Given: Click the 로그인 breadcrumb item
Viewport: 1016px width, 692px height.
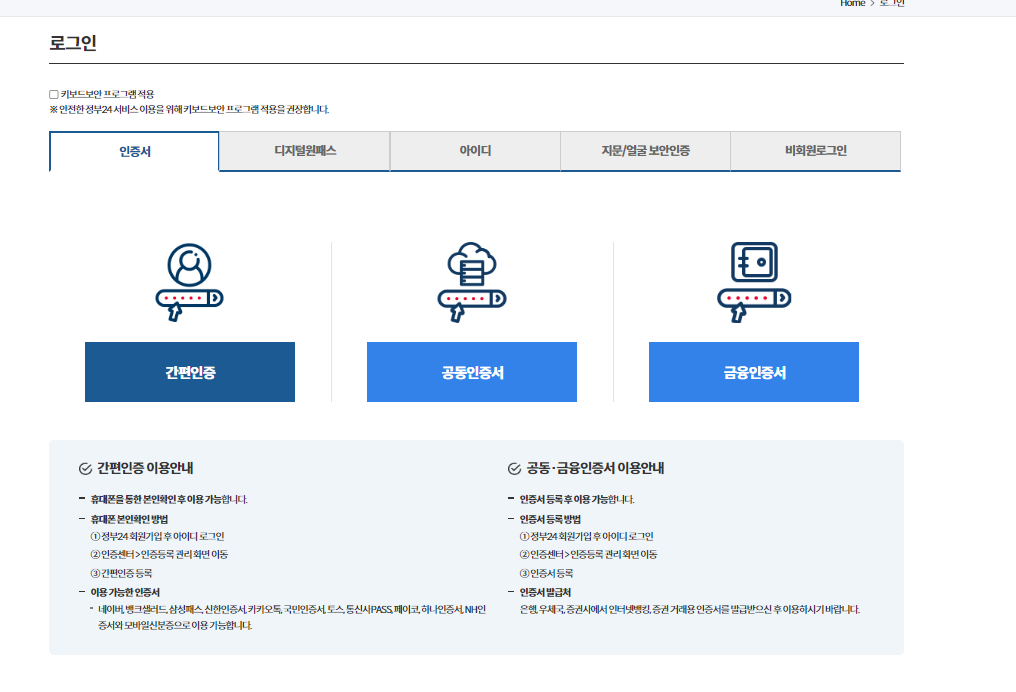Looking at the screenshot, I should click(892, 3).
